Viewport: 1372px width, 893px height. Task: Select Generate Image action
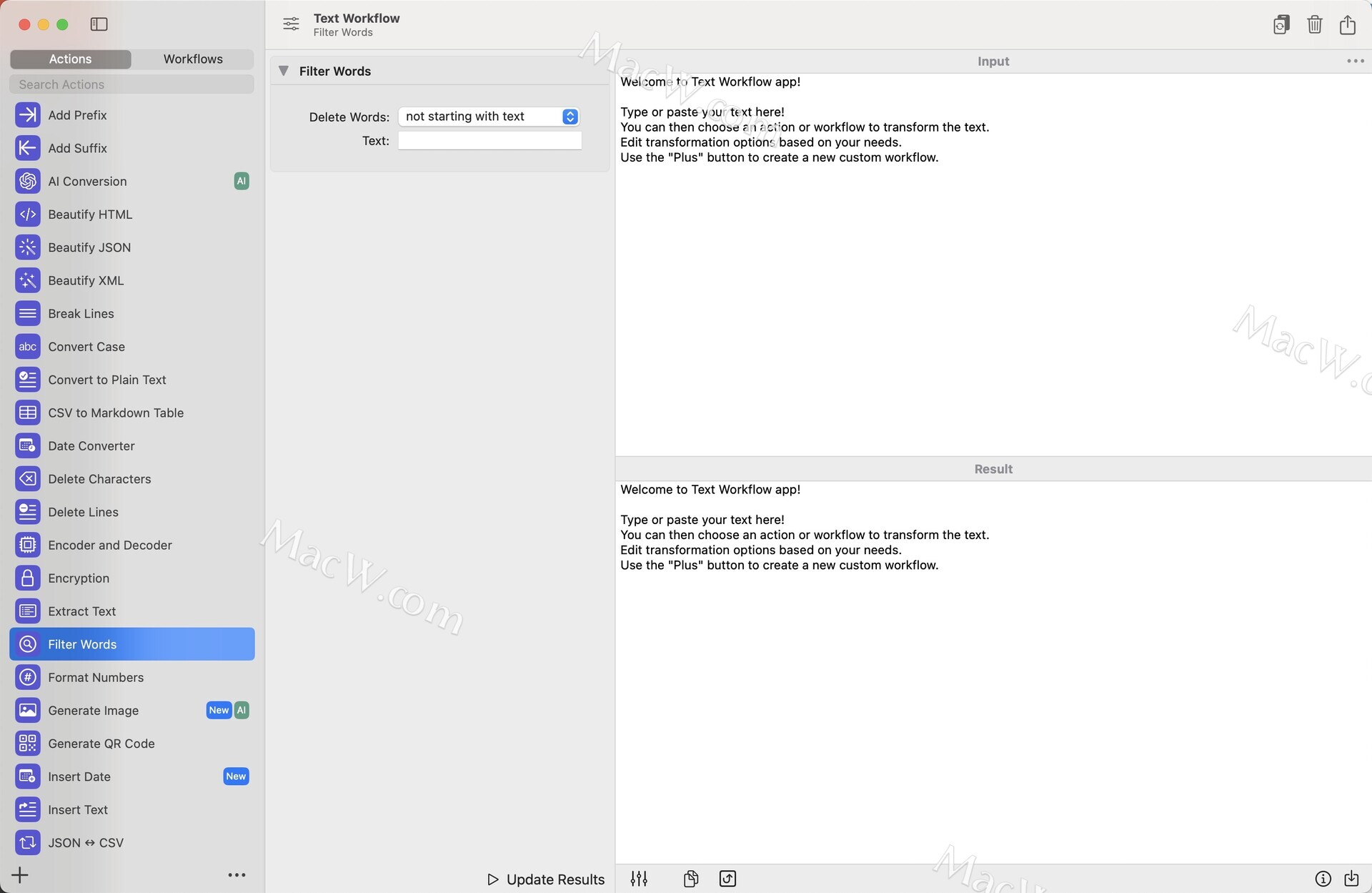click(x=132, y=710)
